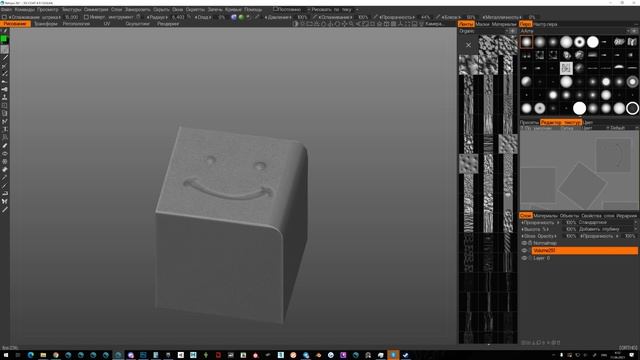640x360 pixels.
Task: Click the blue sphere channel icon
Action: click(234, 17)
